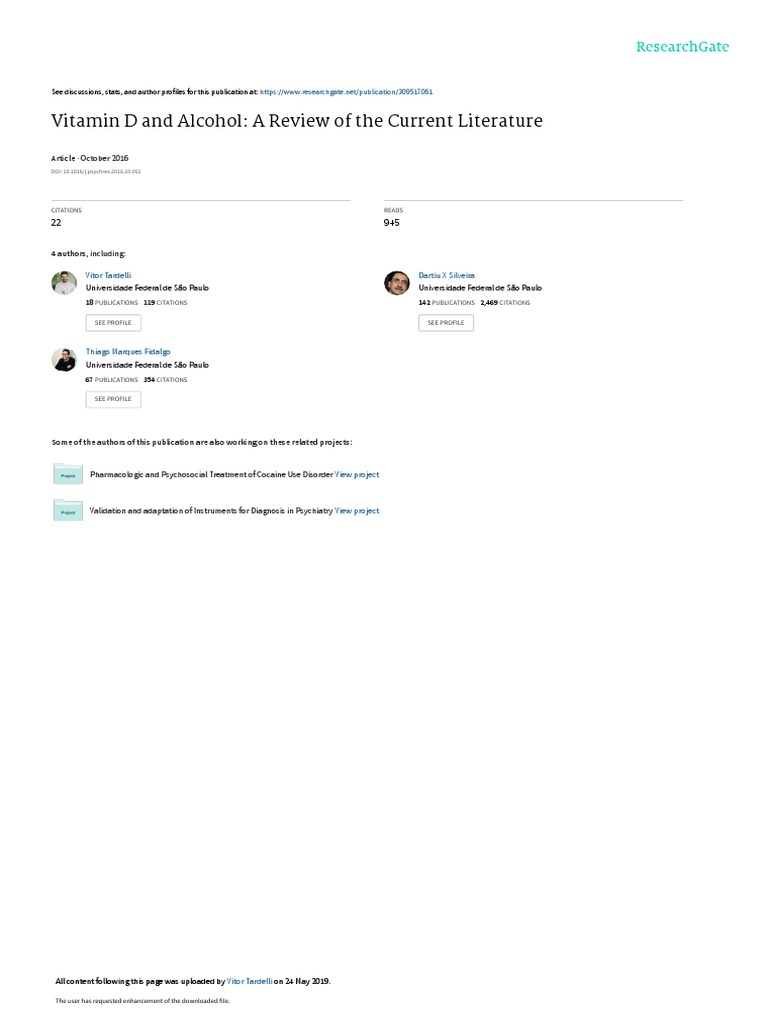Click See Profile button under Thiago Marques Fidalgo
Viewport: 768px width, 1024px height.
point(113,399)
